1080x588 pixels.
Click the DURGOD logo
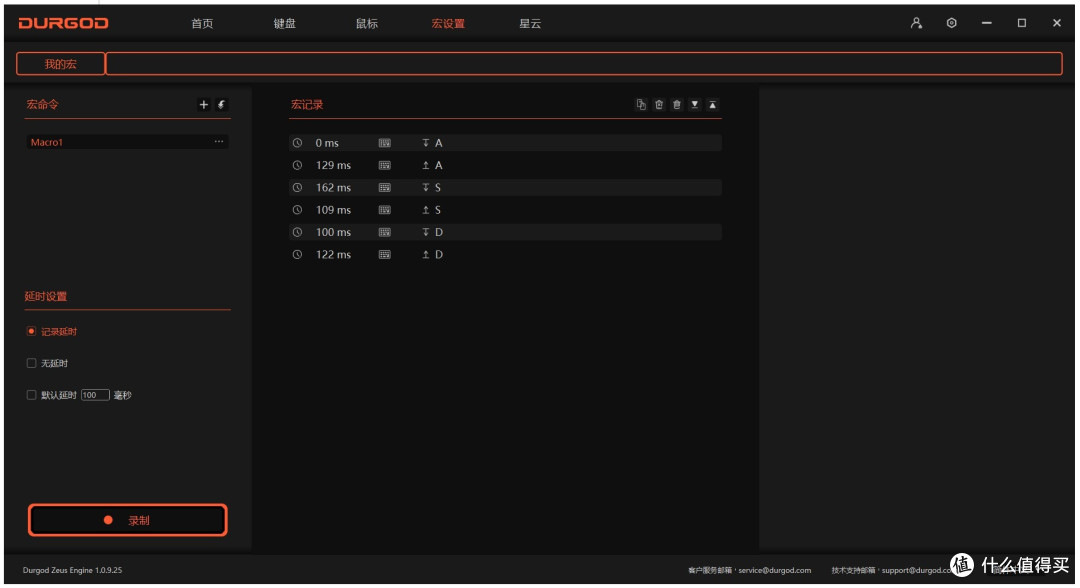click(63, 23)
